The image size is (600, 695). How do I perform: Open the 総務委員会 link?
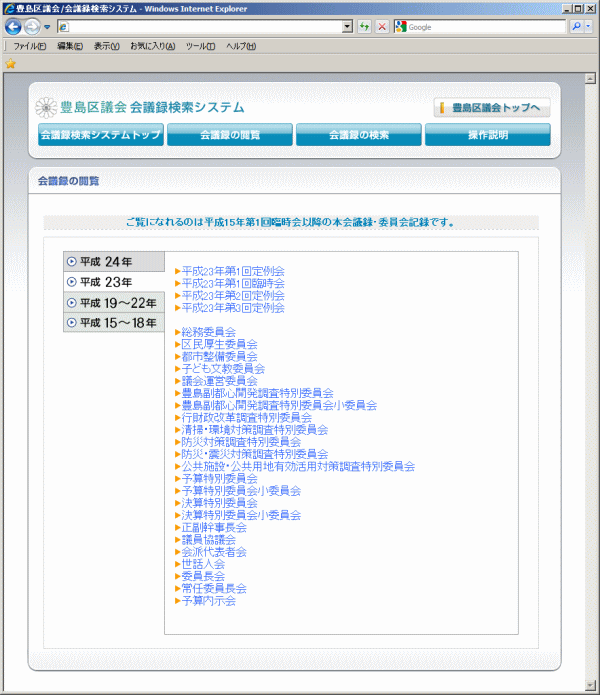point(209,332)
